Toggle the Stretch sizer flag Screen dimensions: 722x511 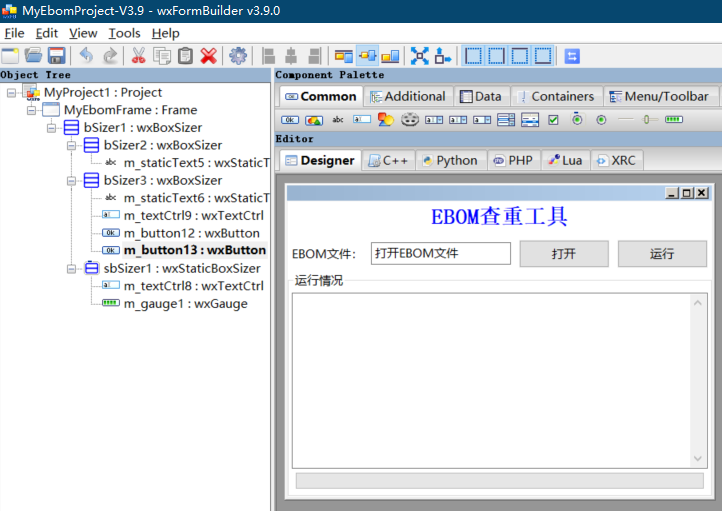coord(443,56)
